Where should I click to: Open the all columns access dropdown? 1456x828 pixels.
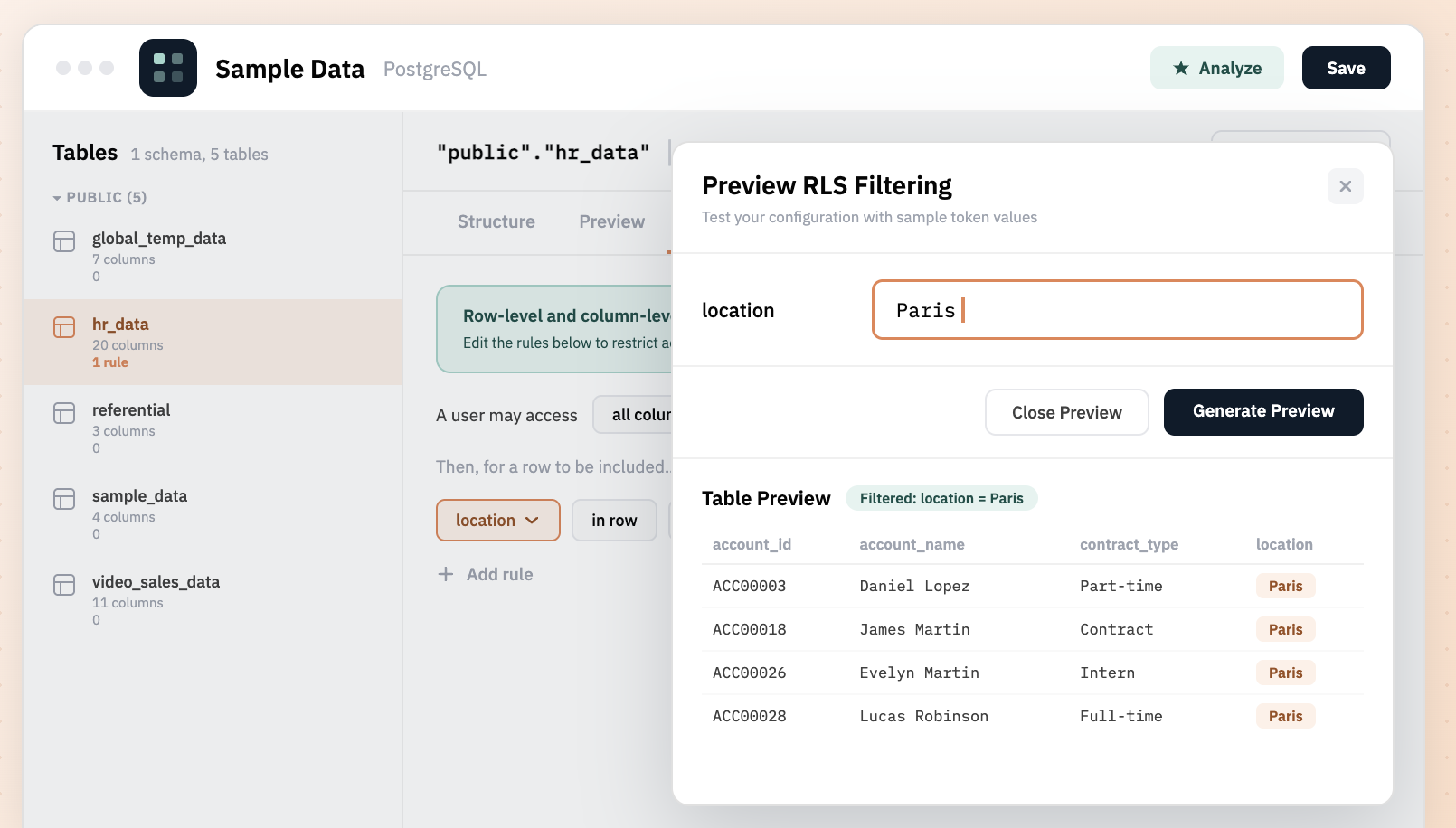[x=633, y=415]
